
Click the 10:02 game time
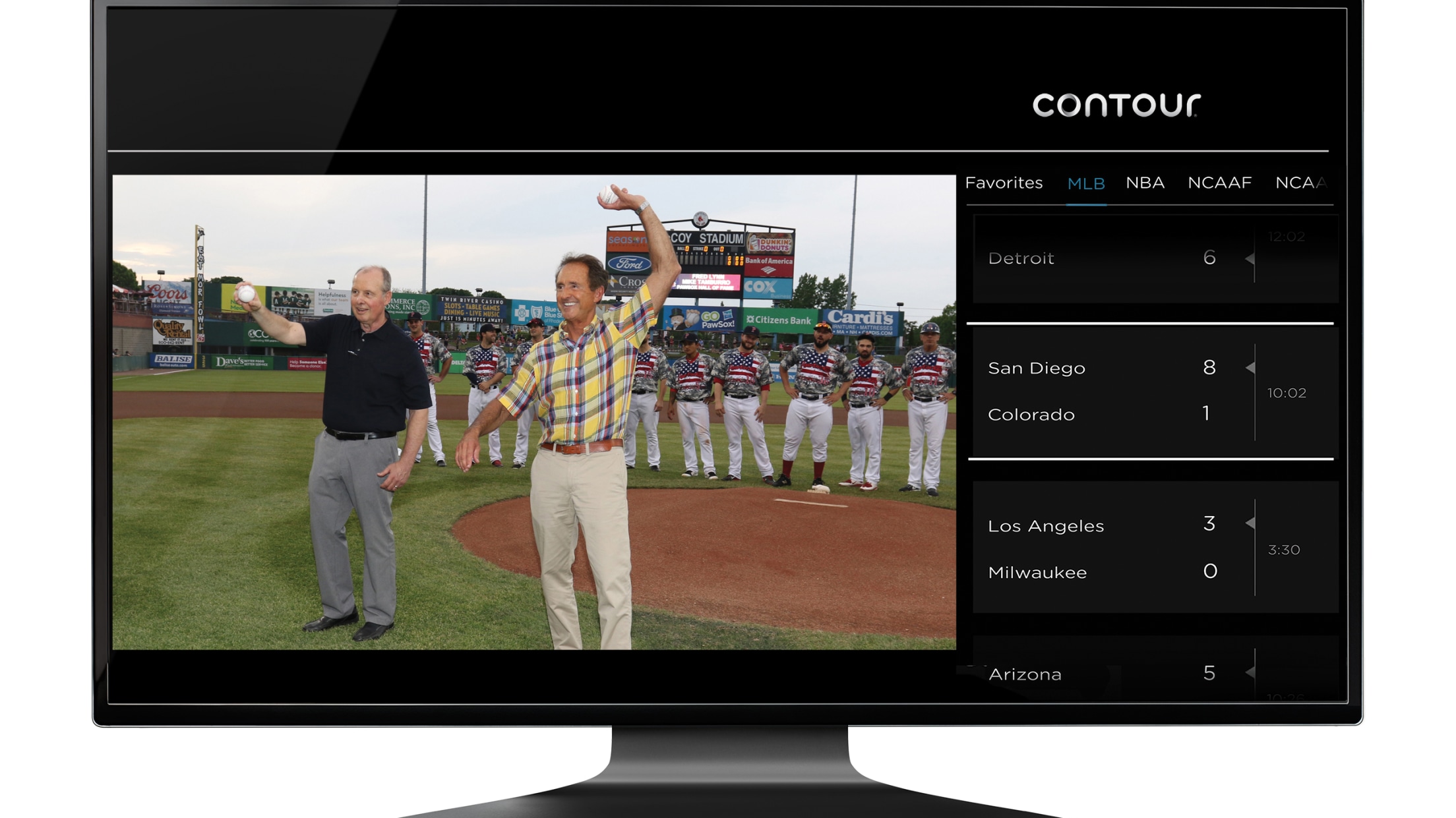(x=1286, y=393)
